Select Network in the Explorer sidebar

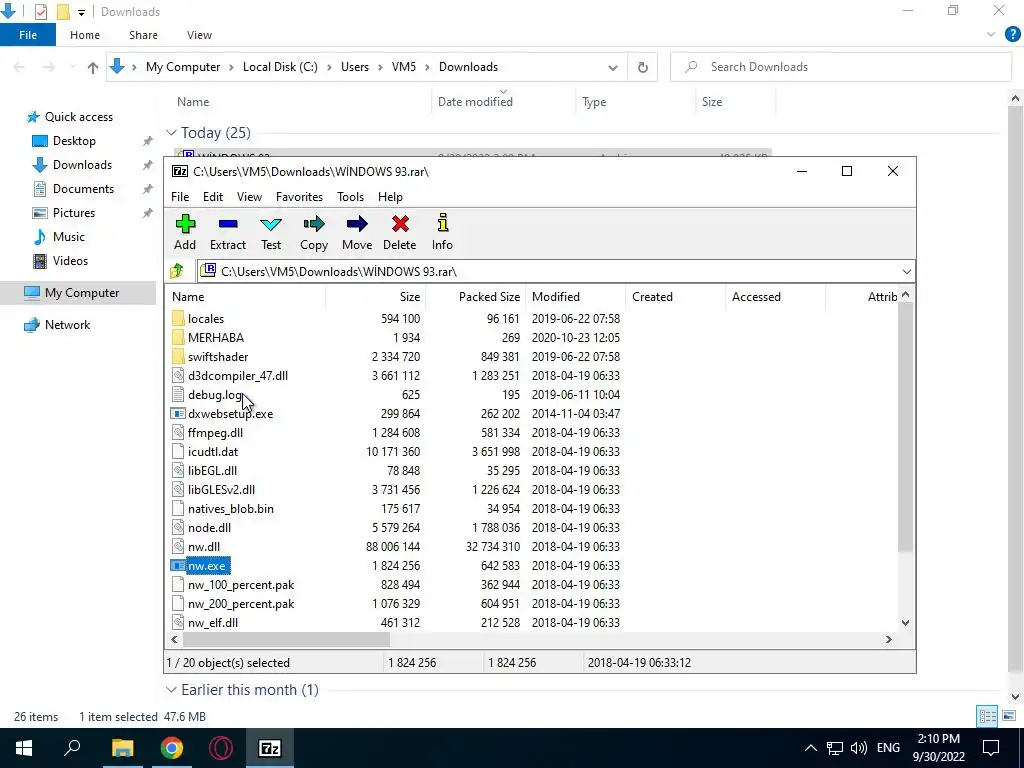[67, 325]
